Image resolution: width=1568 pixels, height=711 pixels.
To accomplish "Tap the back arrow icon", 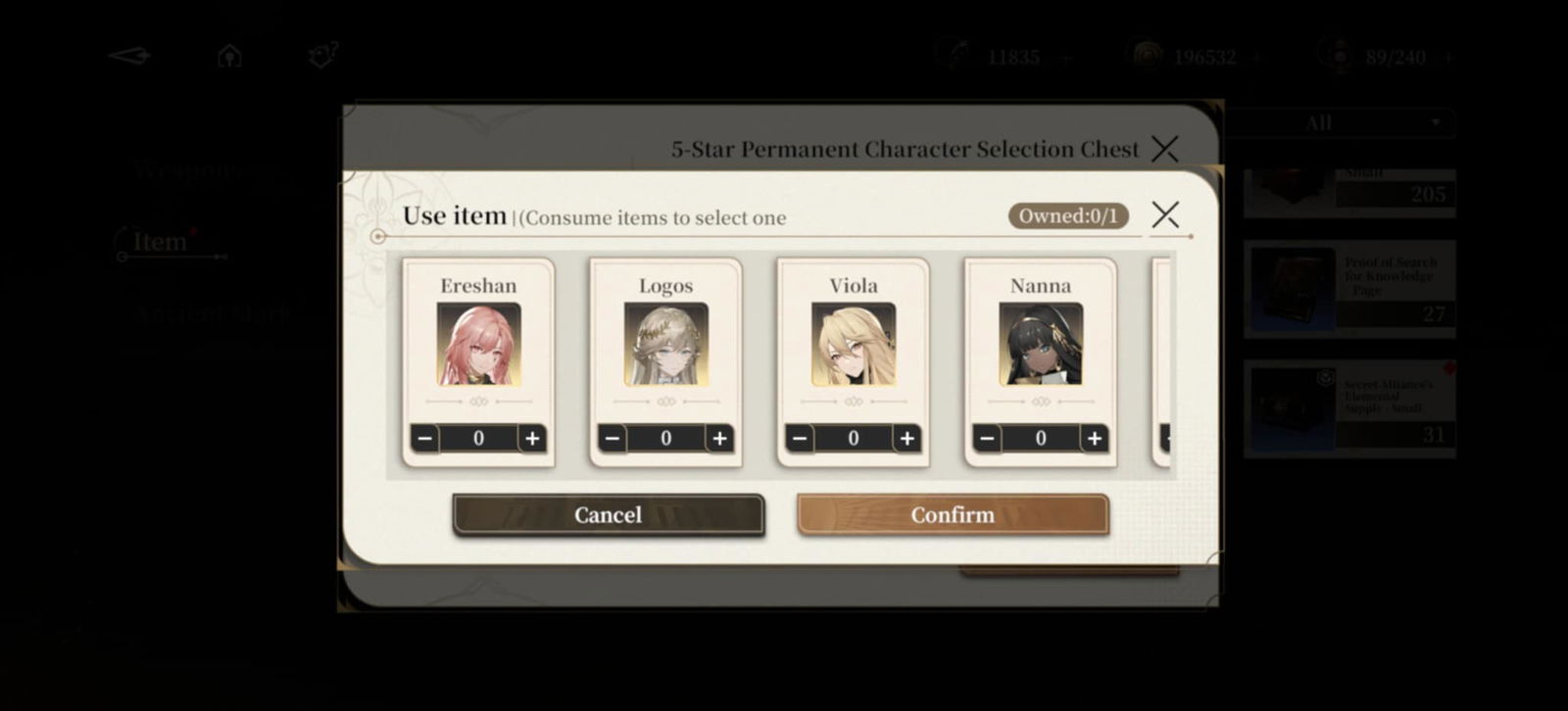I will coord(129,56).
